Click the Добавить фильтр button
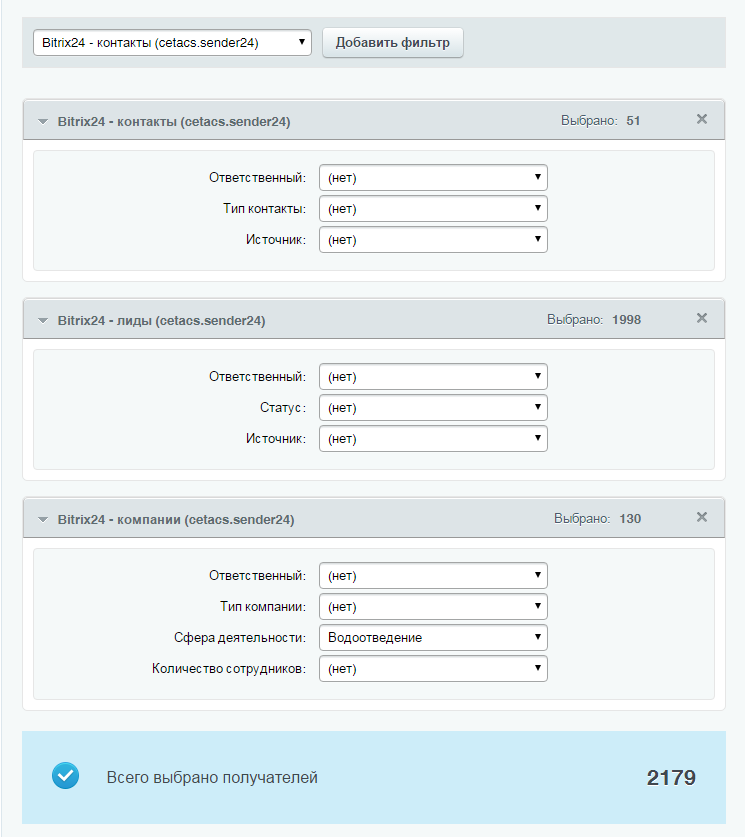 click(393, 43)
